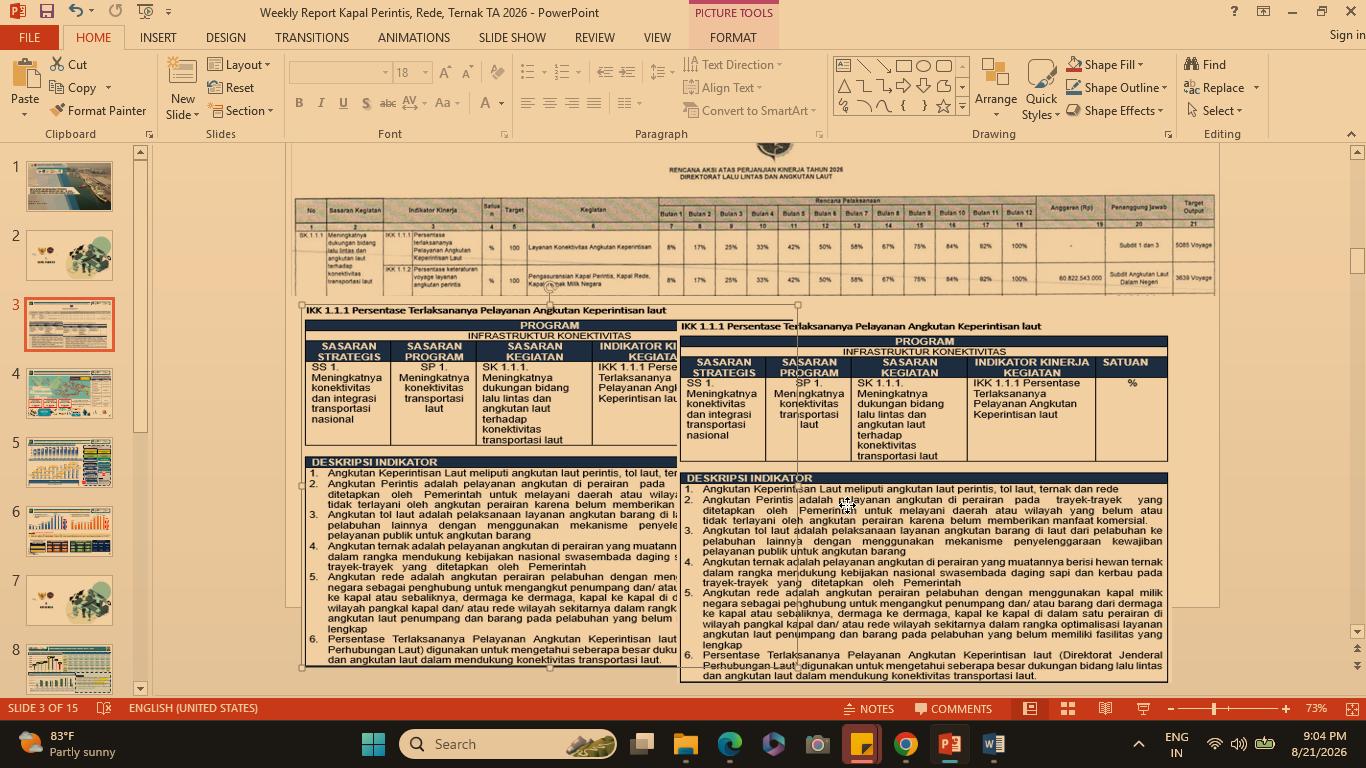Image resolution: width=1366 pixels, height=768 pixels.
Task: Open the Quick Styles gallery
Action: [x=1041, y=88]
